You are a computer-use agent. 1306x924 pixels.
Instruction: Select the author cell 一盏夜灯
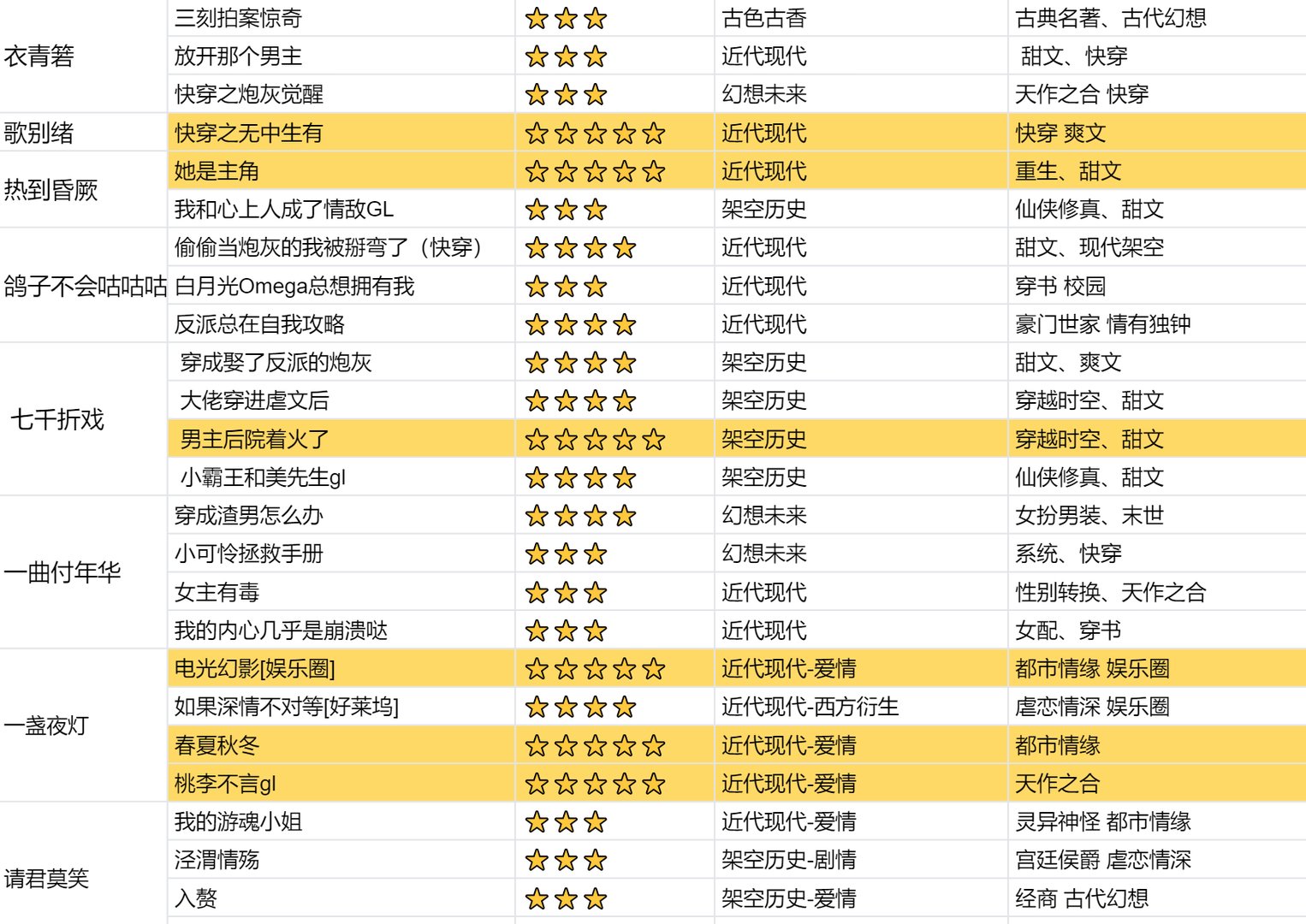[46, 726]
